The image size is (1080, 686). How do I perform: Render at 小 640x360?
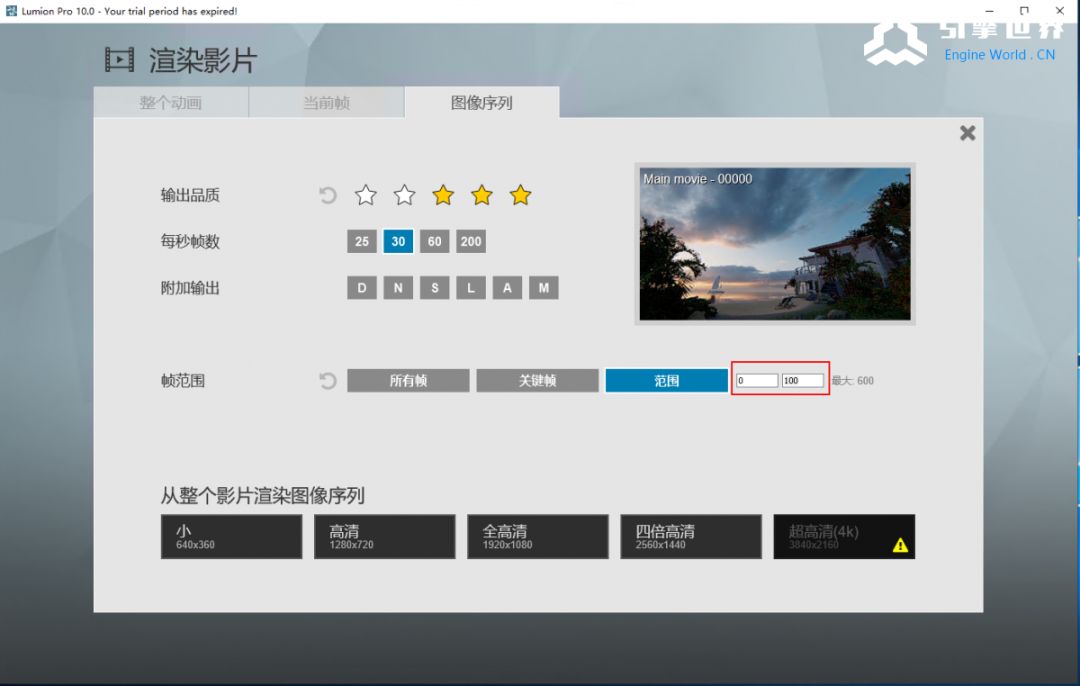click(x=231, y=537)
